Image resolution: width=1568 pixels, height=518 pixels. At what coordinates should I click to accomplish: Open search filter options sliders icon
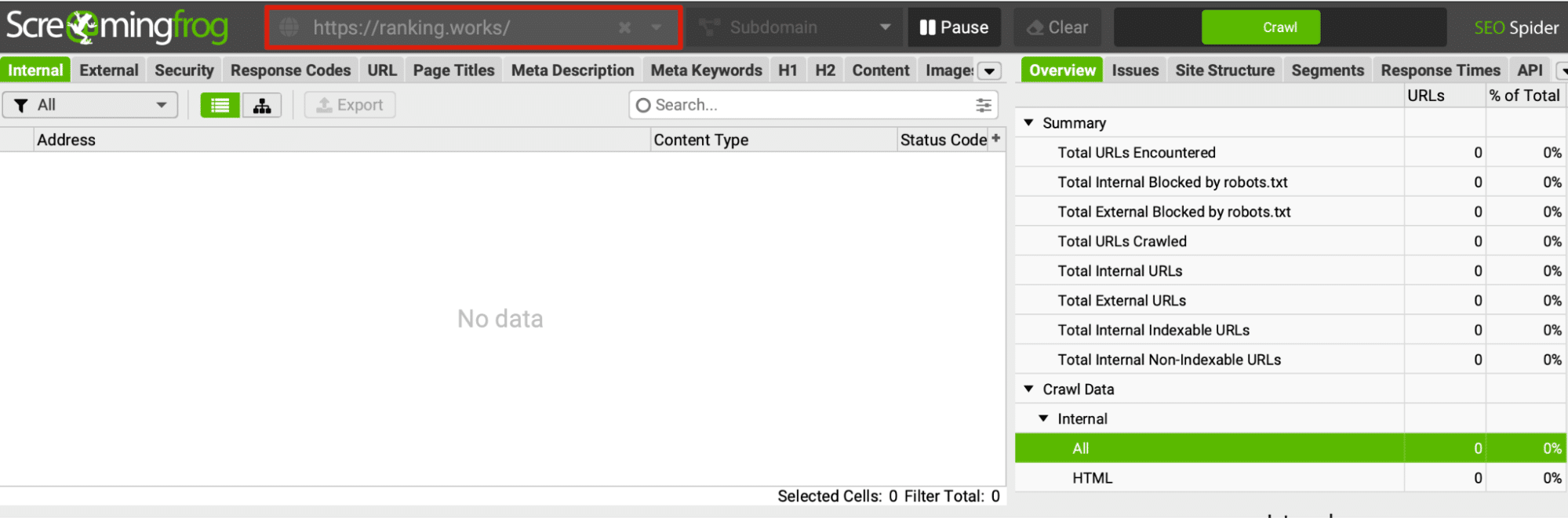coord(983,105)
